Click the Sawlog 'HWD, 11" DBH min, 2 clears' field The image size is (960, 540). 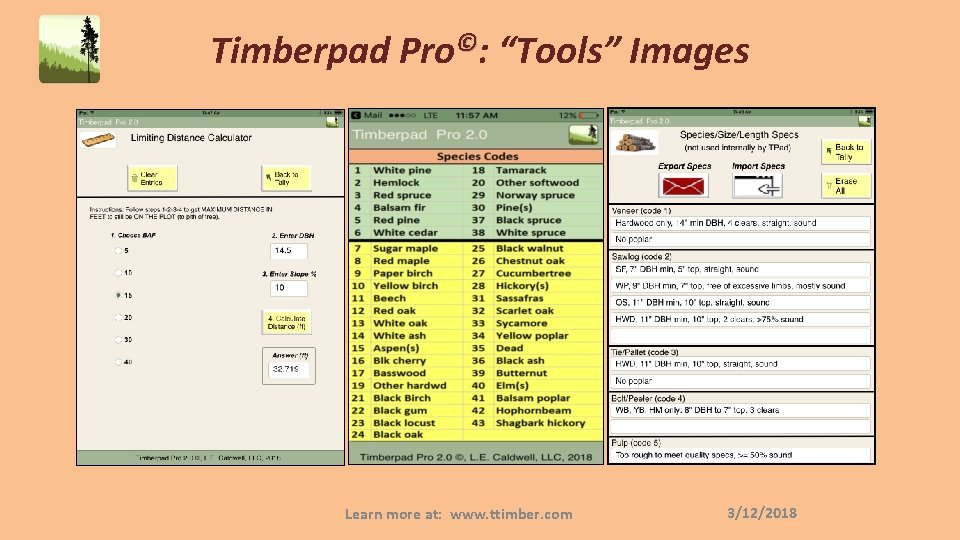point(740,319)
